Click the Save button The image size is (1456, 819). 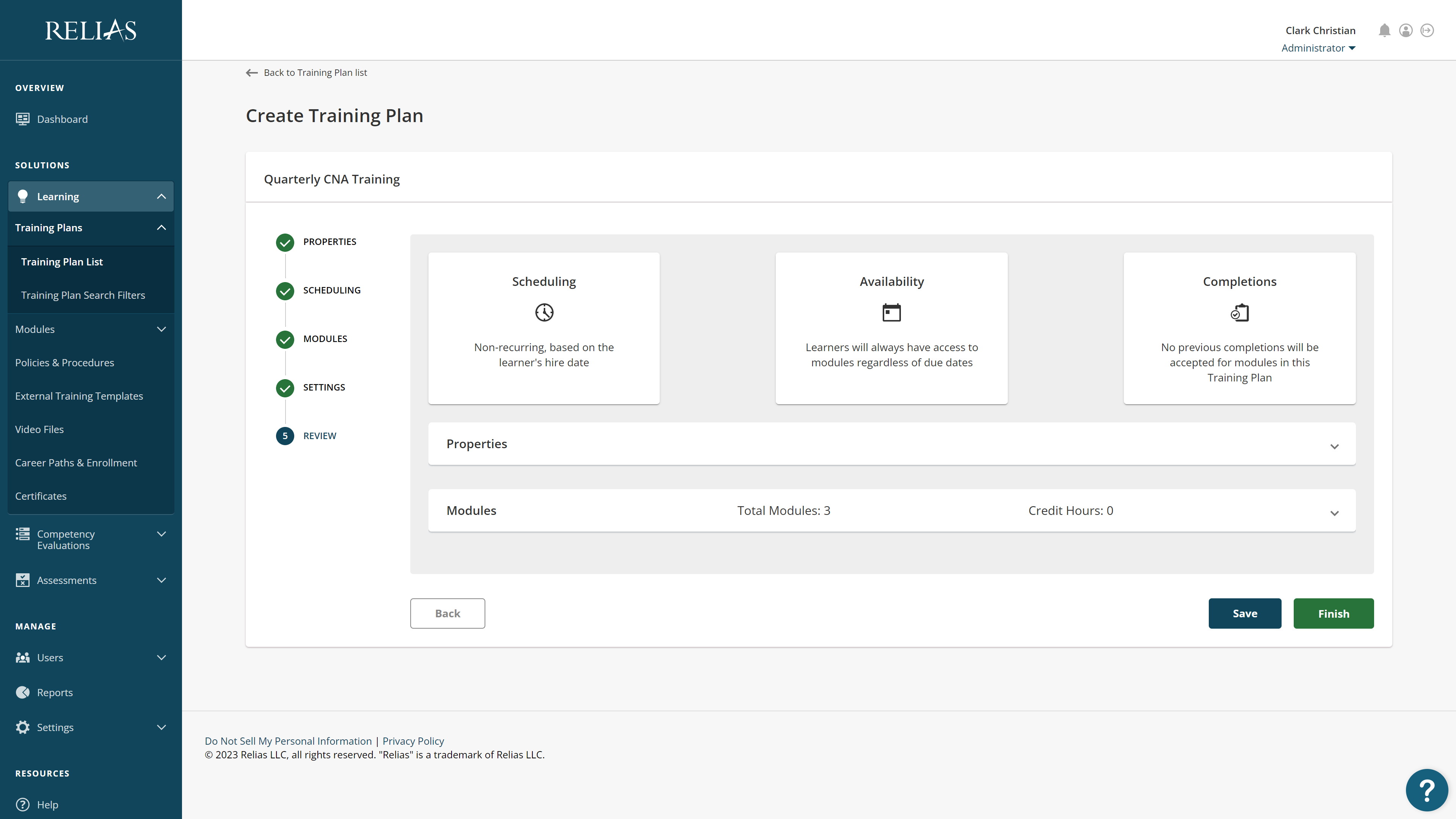[1244, 613]
